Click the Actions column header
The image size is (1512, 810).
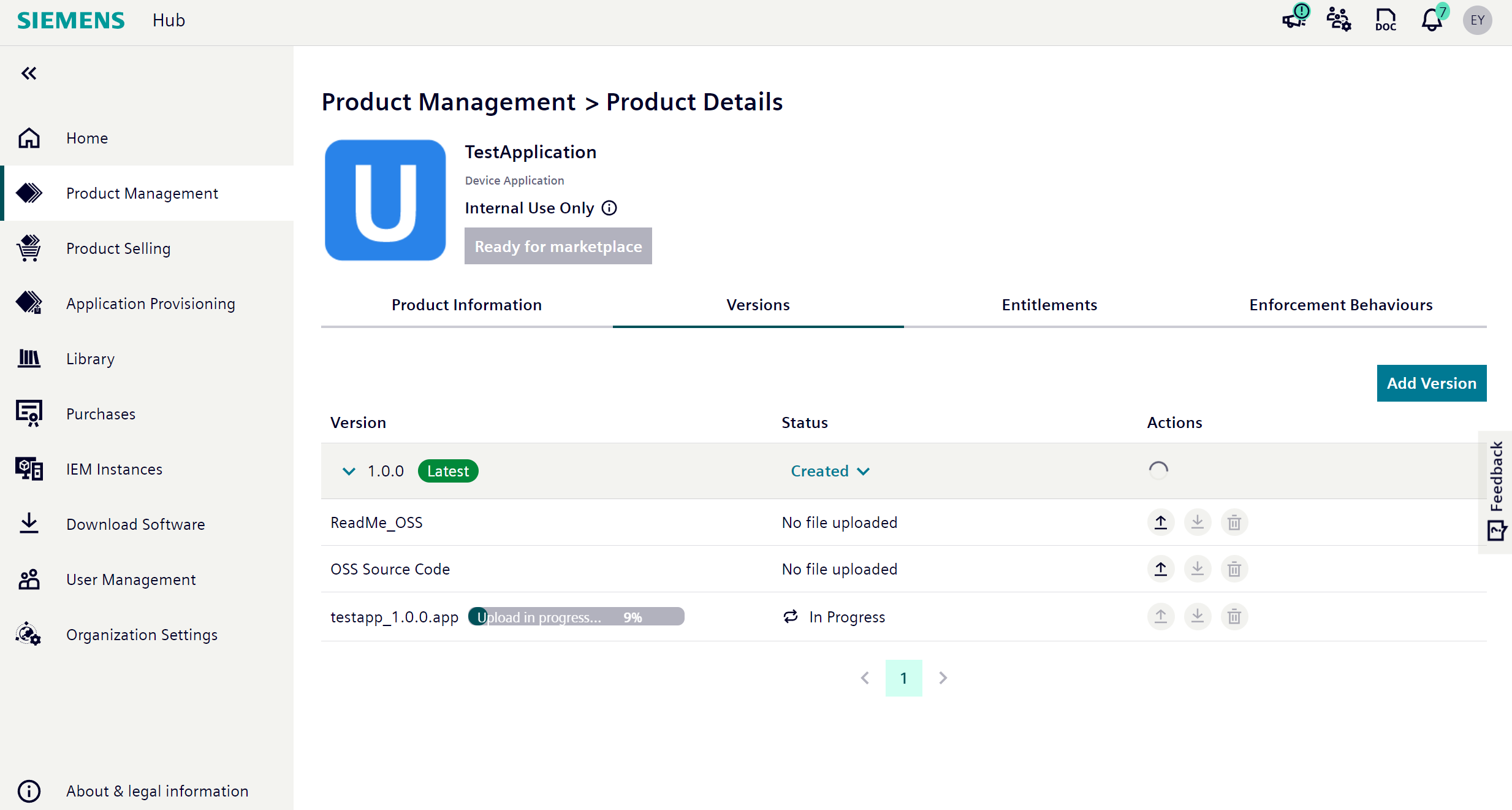1175,422
